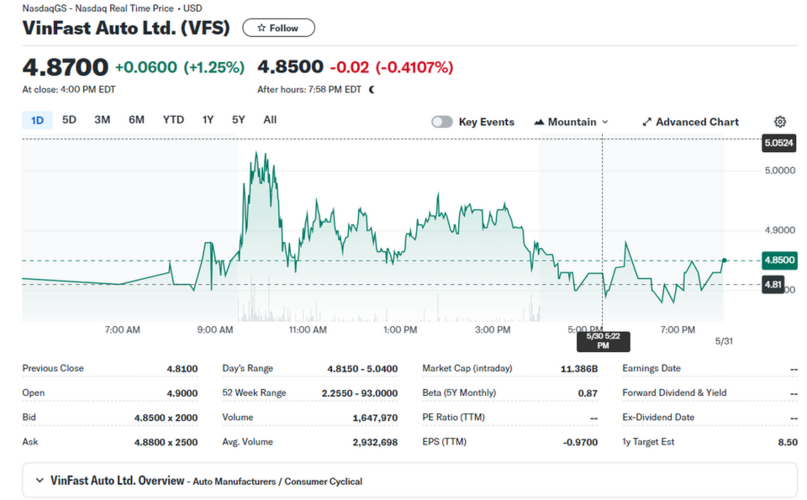Click the after-hours moon icon
Viewport: 807px width, 500px height.
tap(372, 89)
